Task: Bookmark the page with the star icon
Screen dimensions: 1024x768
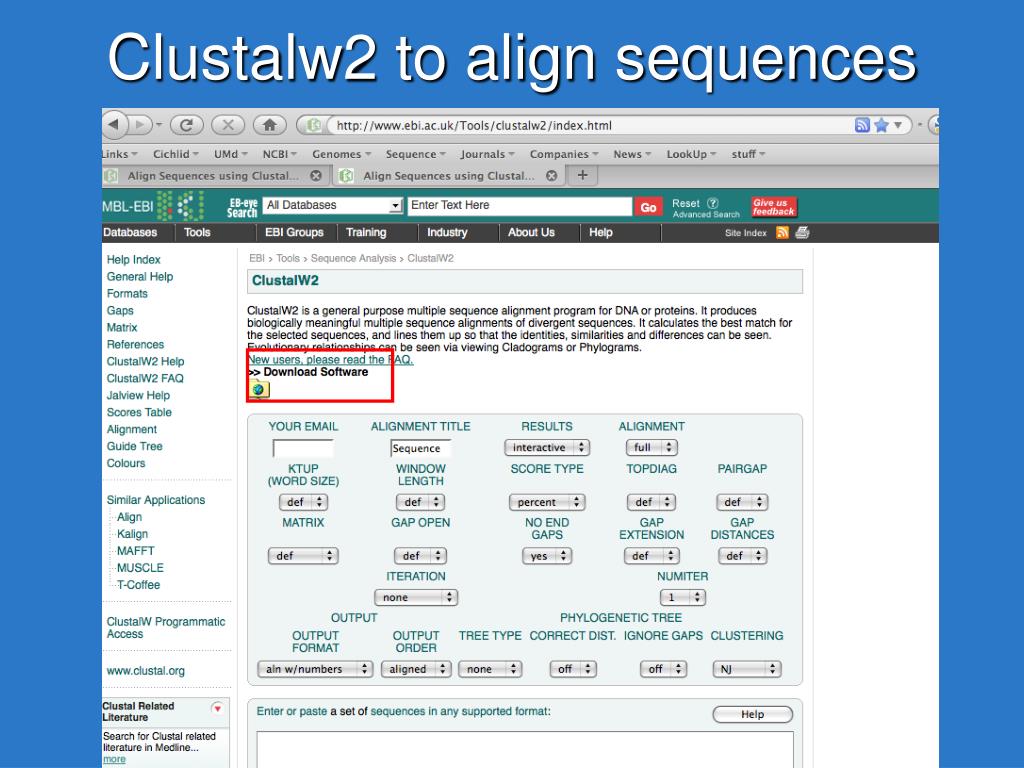Action: 881,125
